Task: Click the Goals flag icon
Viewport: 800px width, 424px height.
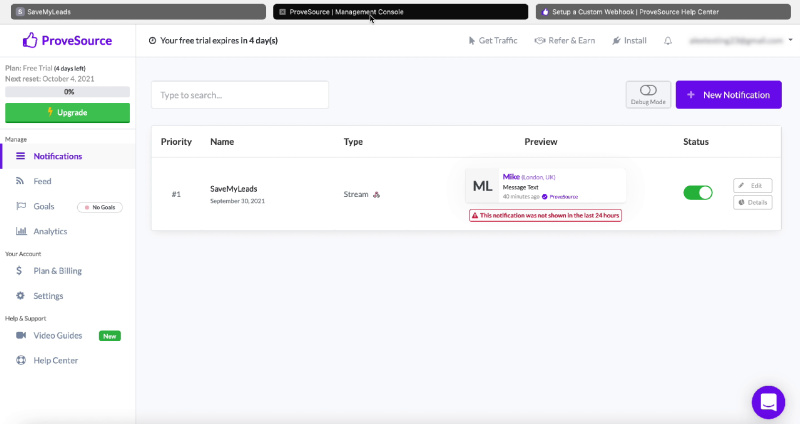Action: 21,206
